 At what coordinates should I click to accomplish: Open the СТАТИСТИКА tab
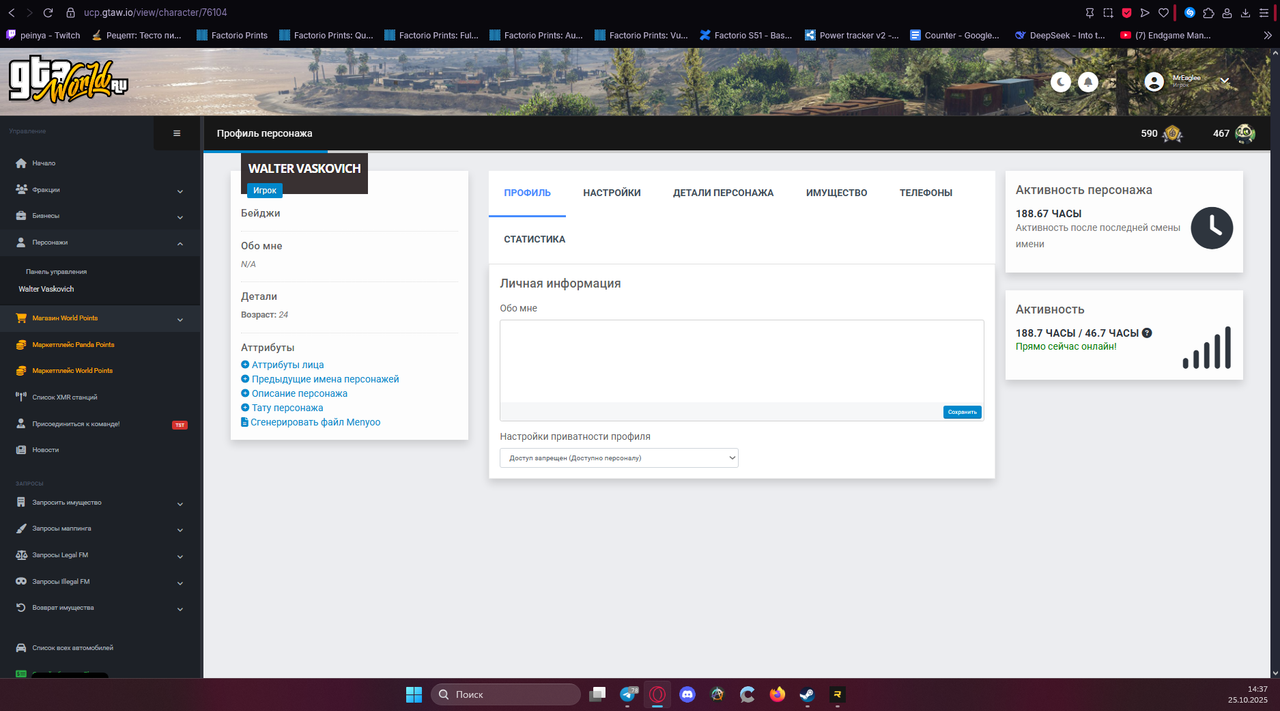pos(534,240)
